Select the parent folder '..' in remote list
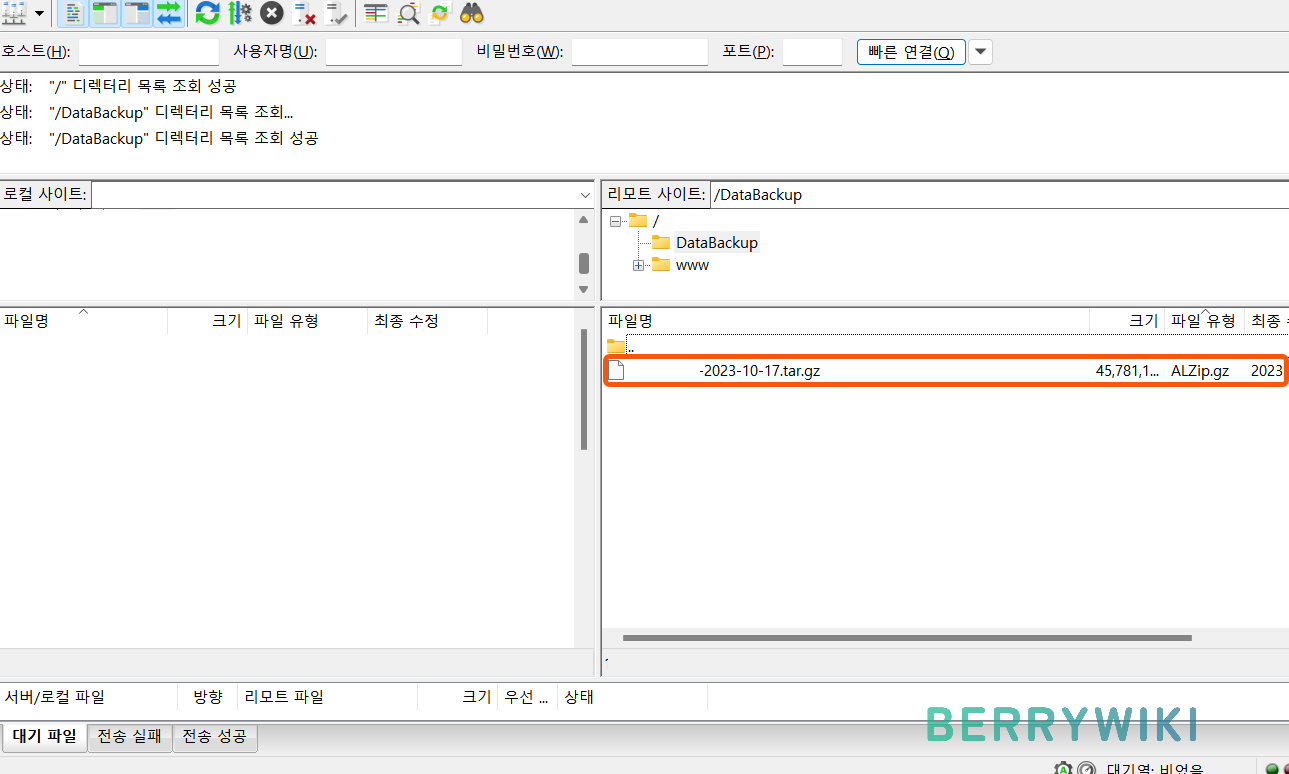The image size is (1289, 774). point(945,347)
